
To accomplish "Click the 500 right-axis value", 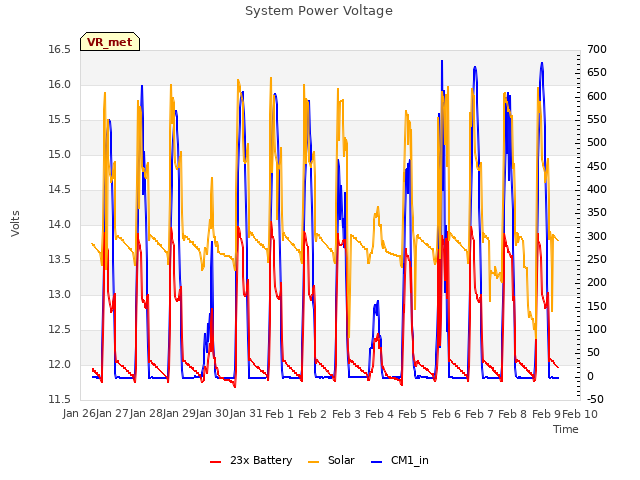I will 597,143.
